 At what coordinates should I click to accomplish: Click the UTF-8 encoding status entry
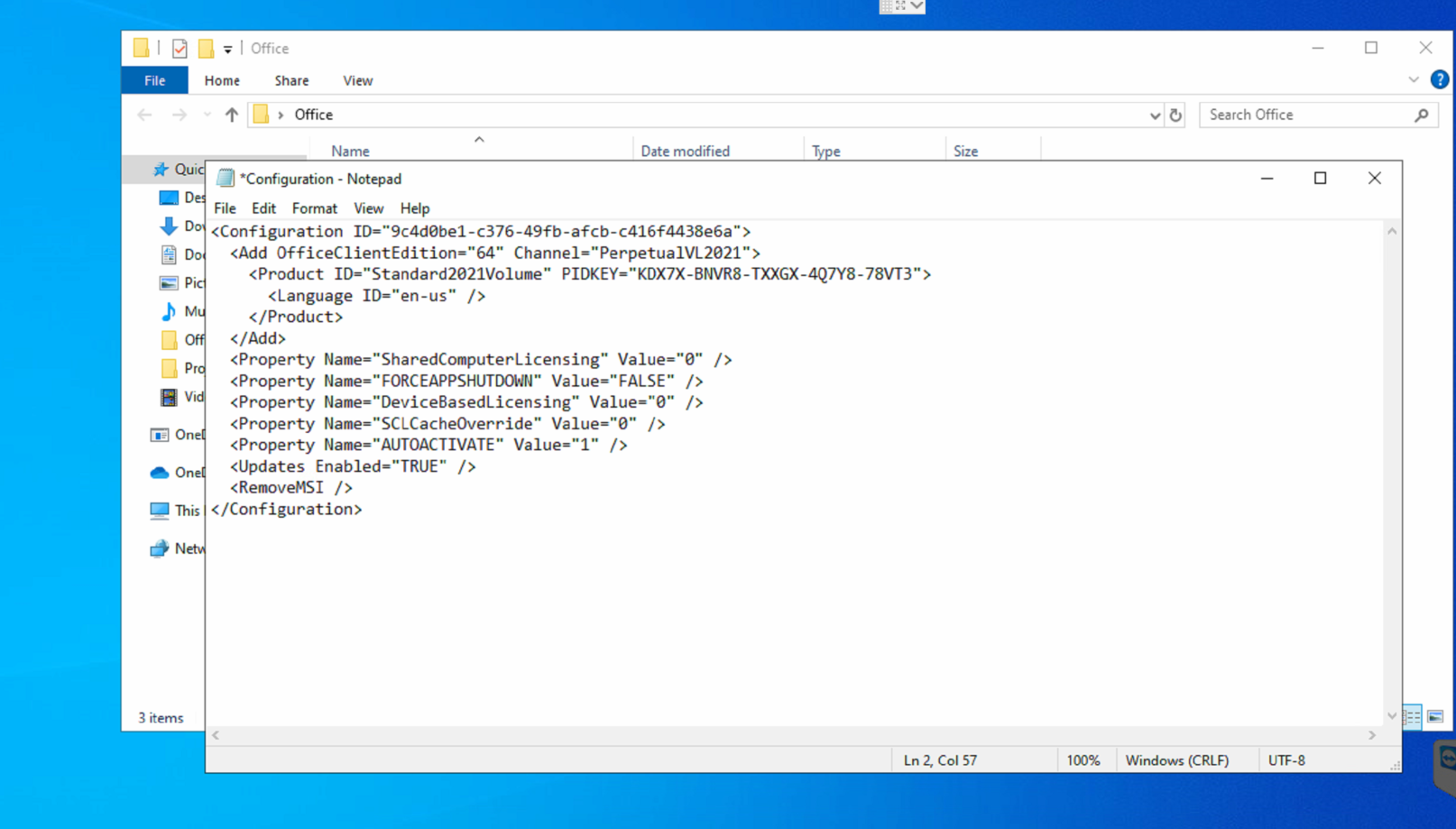1286,760
